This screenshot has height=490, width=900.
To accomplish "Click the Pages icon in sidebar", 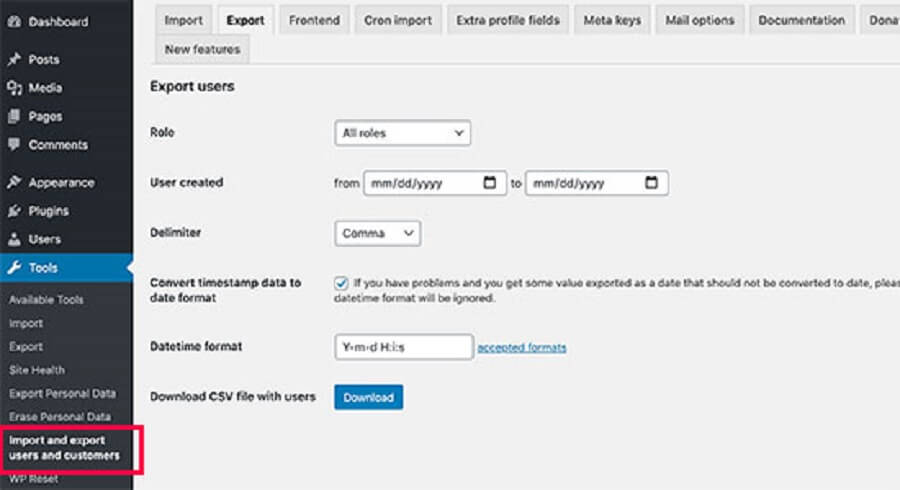I will click(14, 116).
